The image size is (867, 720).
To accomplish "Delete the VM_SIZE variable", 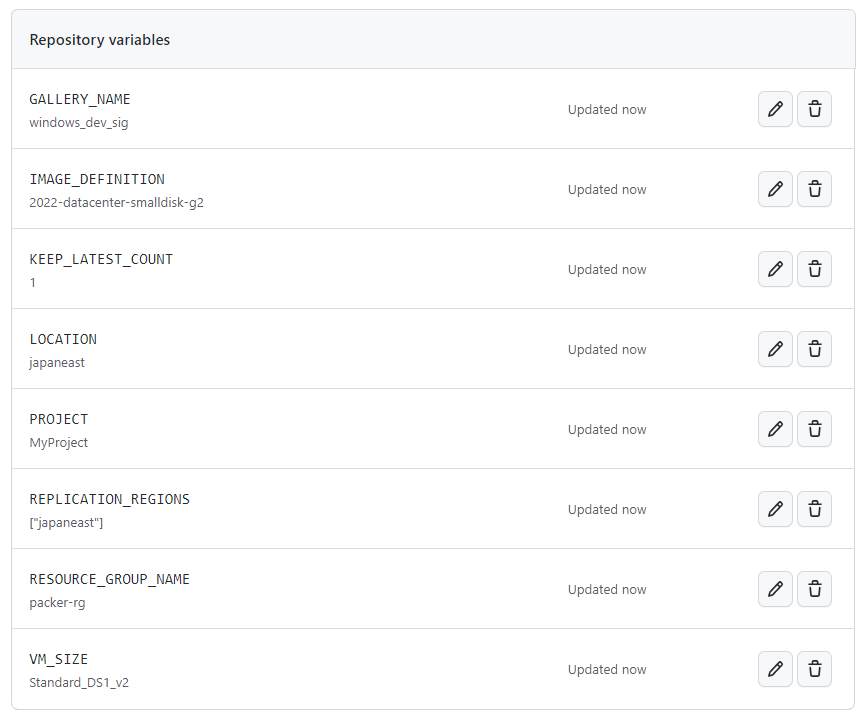I will point(814,669).
